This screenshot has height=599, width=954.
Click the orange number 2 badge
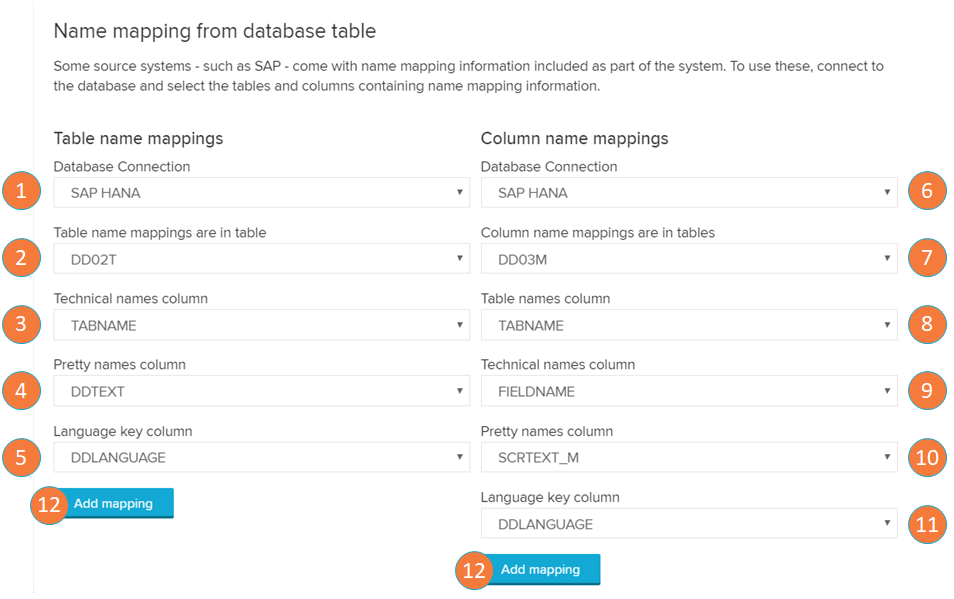[22, 258]
